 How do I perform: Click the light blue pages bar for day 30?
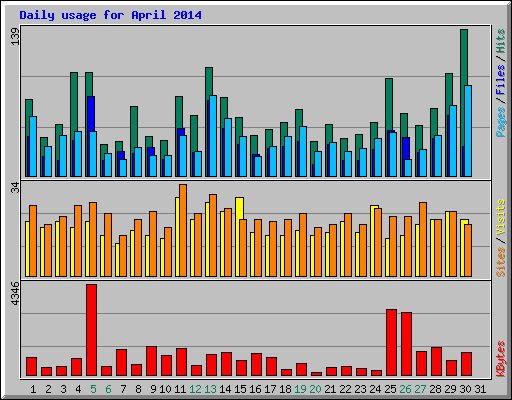pyautogui.click(x=468, y=131)
